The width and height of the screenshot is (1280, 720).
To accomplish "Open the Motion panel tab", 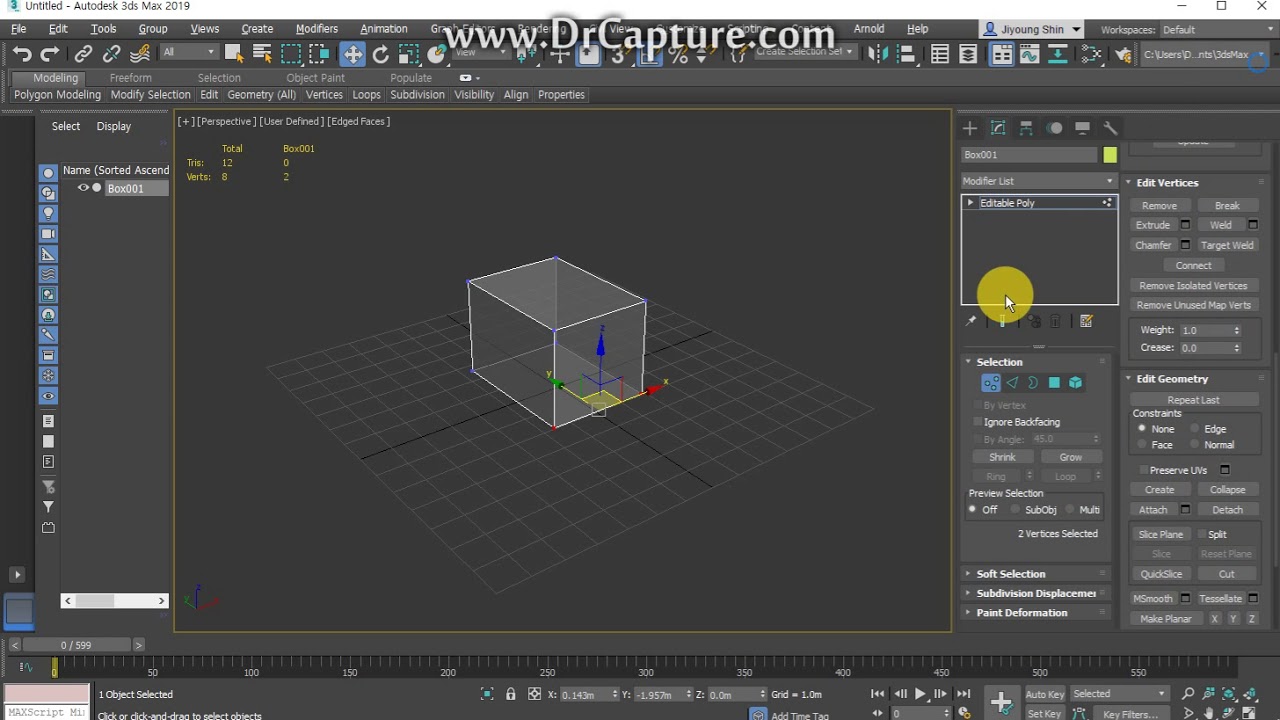I will click(x=1055, y=128).
